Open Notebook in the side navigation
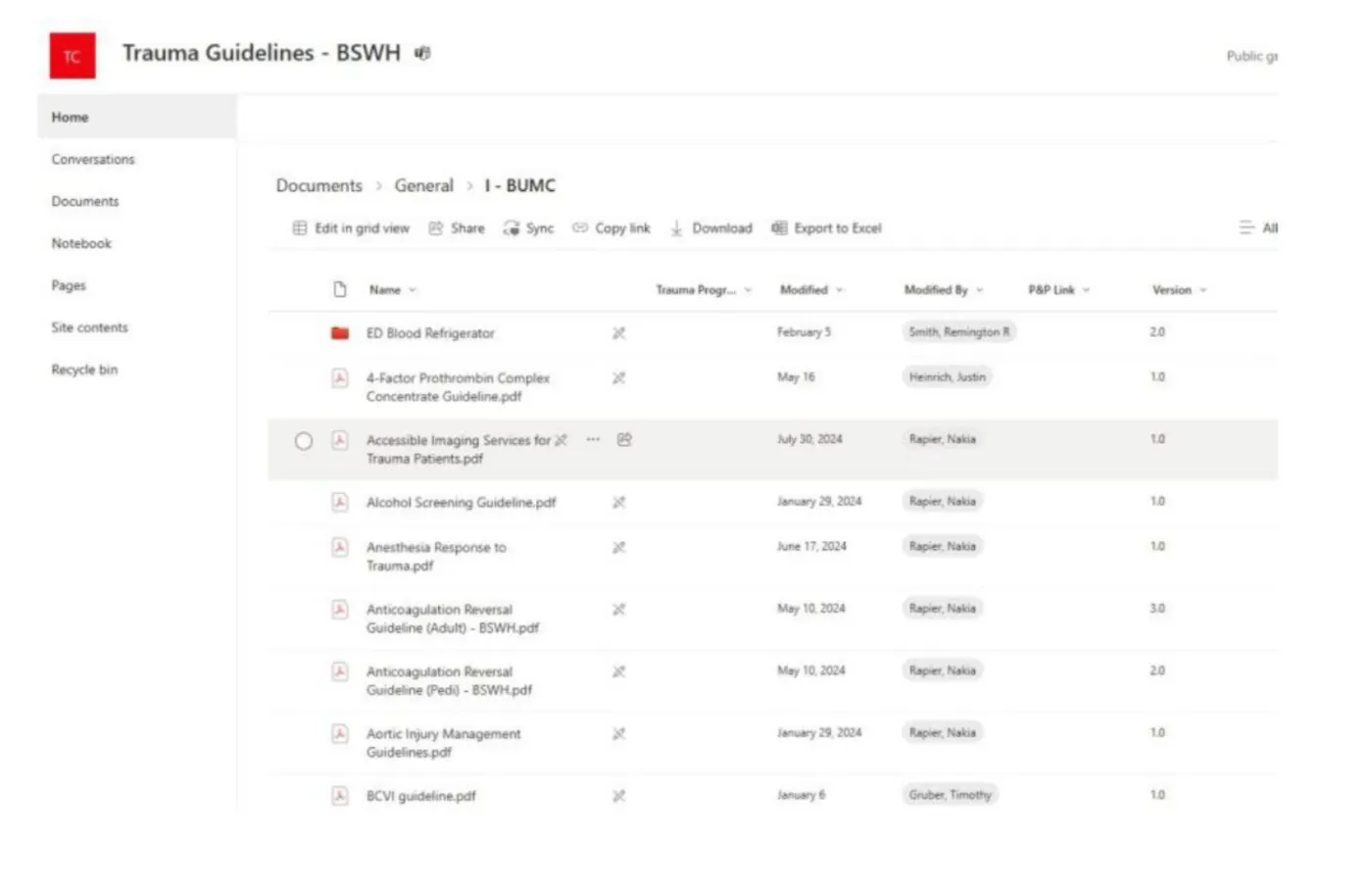The width and height of the screenshot is (1372, 891). pyautogui.click(x=81, y=243)
